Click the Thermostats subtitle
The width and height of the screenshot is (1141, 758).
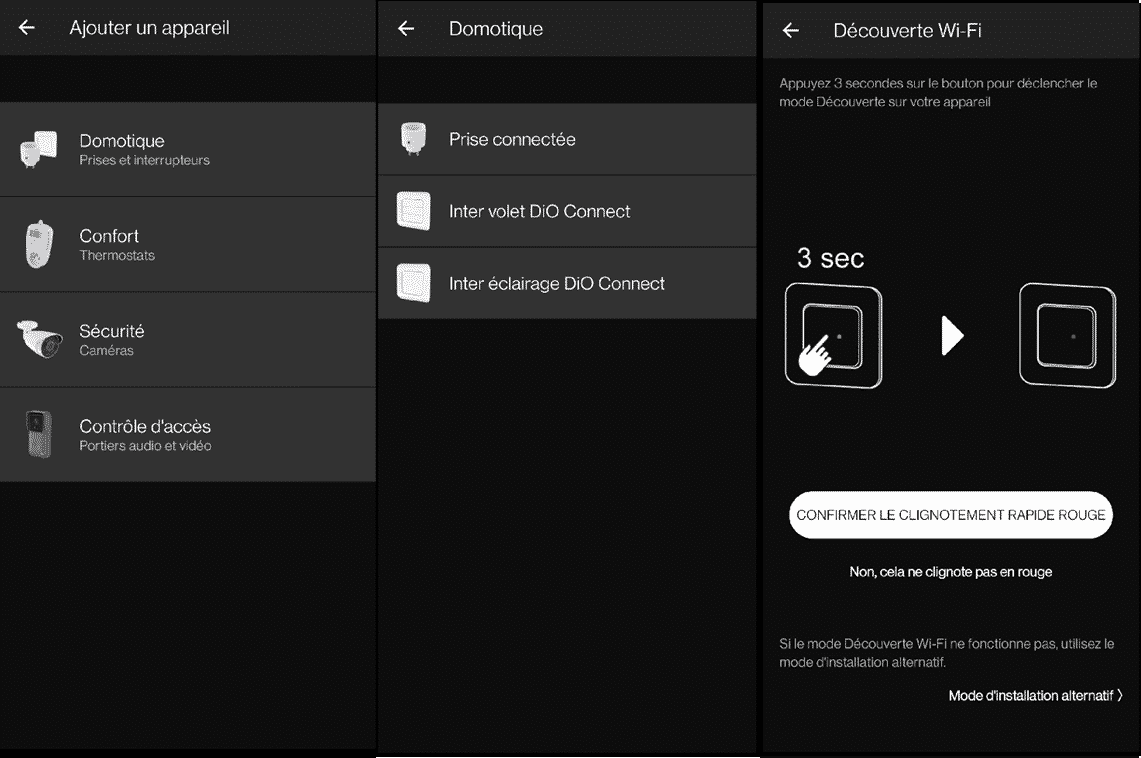click(x=116, y=255)
